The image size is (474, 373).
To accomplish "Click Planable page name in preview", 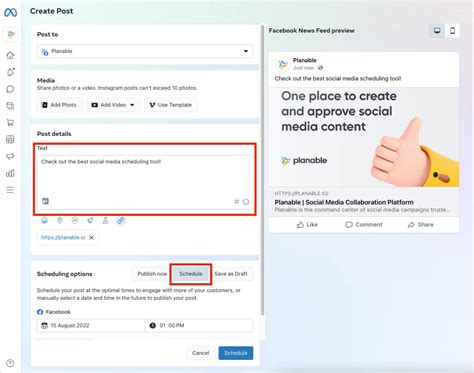I will coord(304,60).
